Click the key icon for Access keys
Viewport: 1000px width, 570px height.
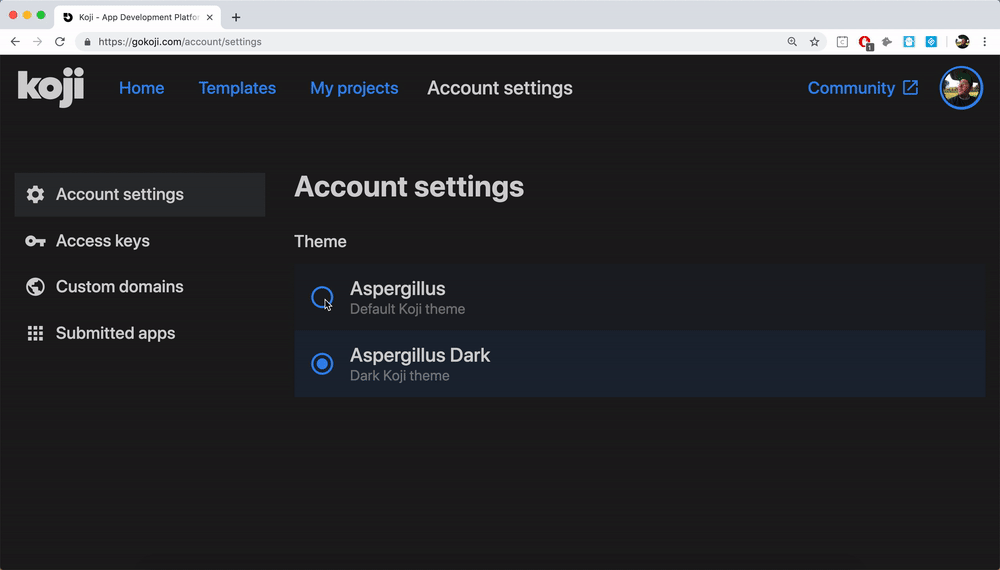click(x=35, y=241)
